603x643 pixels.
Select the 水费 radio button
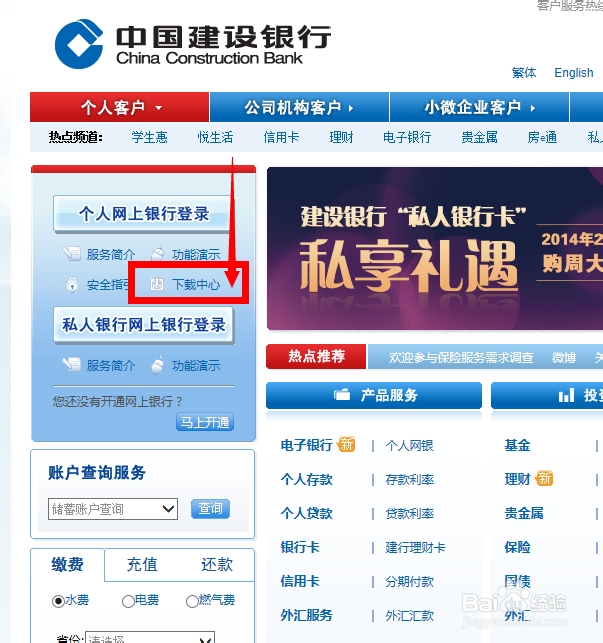pos(58,601)
